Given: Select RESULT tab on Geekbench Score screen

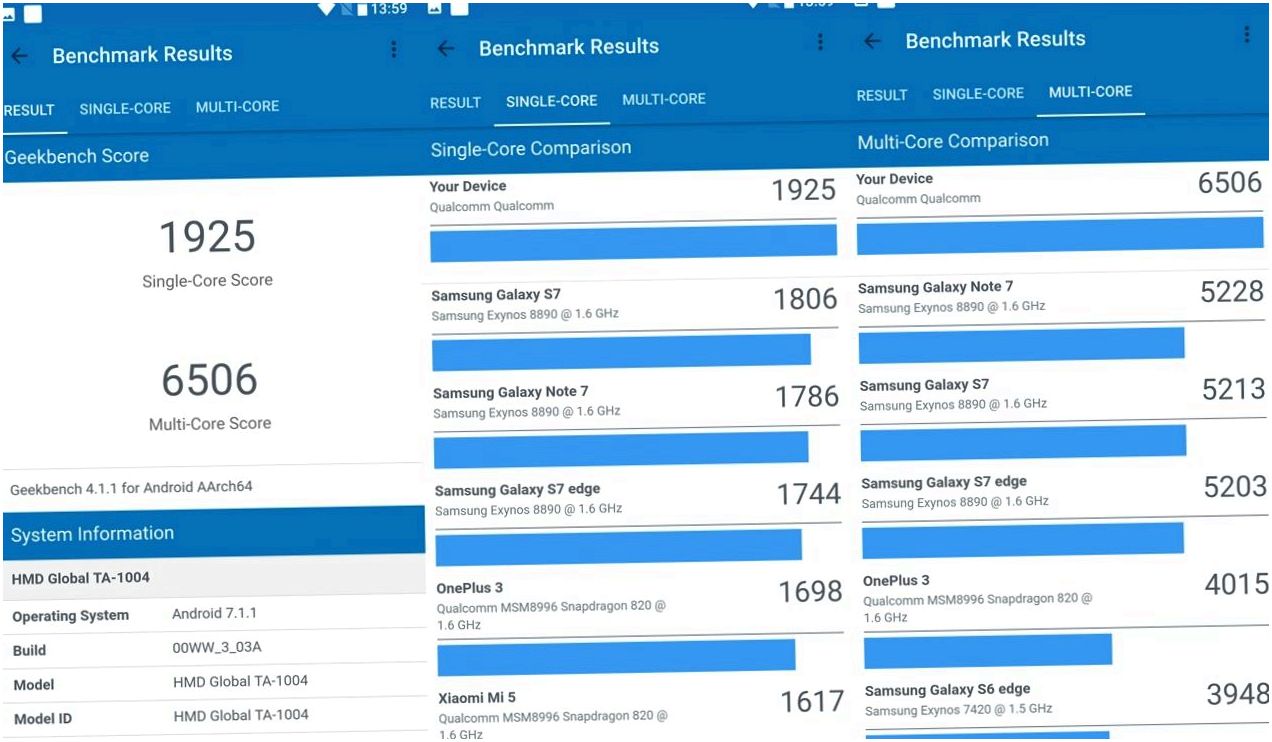Looking at the screenshot, I should click(x=29, y=110).
